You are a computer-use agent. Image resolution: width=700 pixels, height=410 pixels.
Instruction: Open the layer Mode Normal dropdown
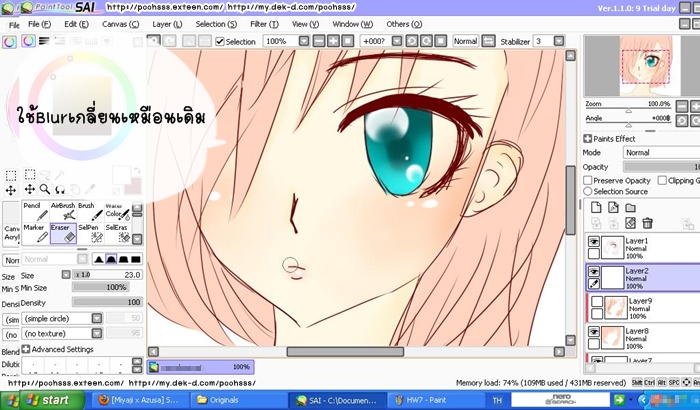click(x=661, y=152)
